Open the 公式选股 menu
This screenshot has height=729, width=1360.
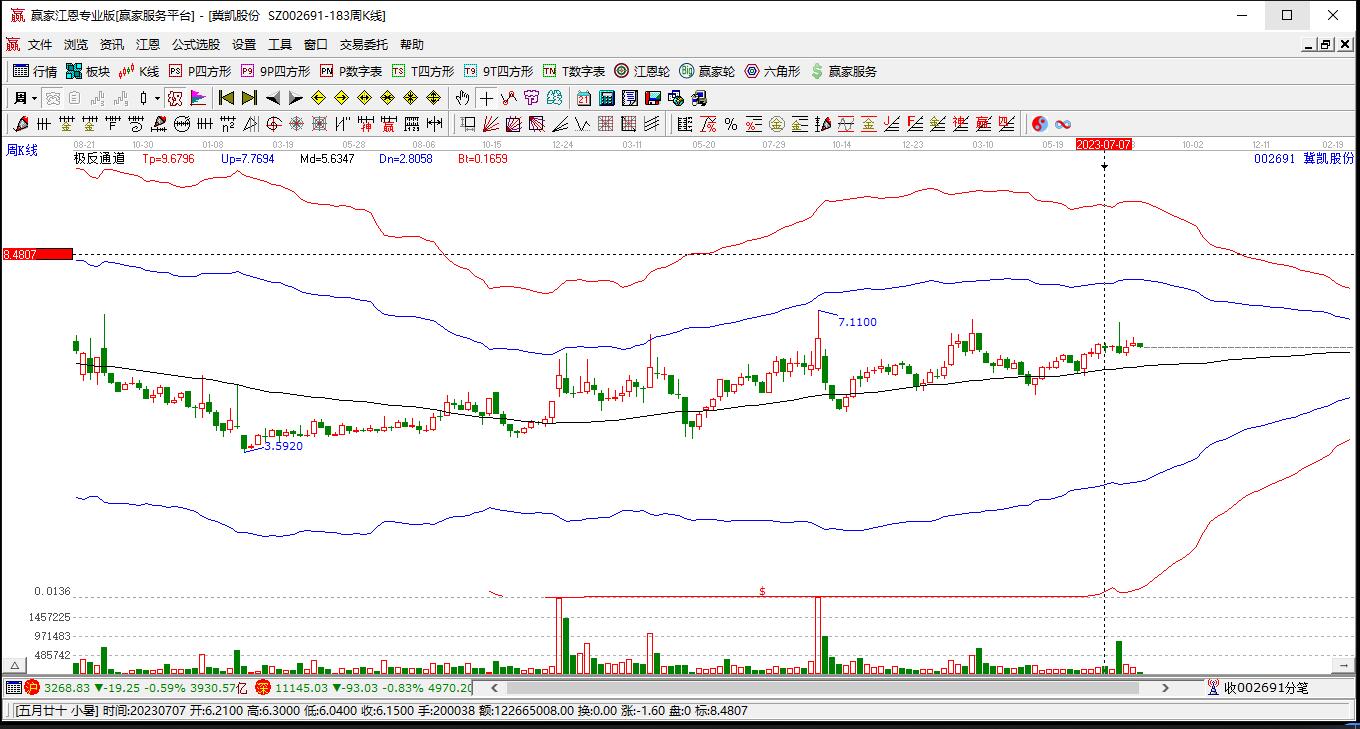[195, 45]
